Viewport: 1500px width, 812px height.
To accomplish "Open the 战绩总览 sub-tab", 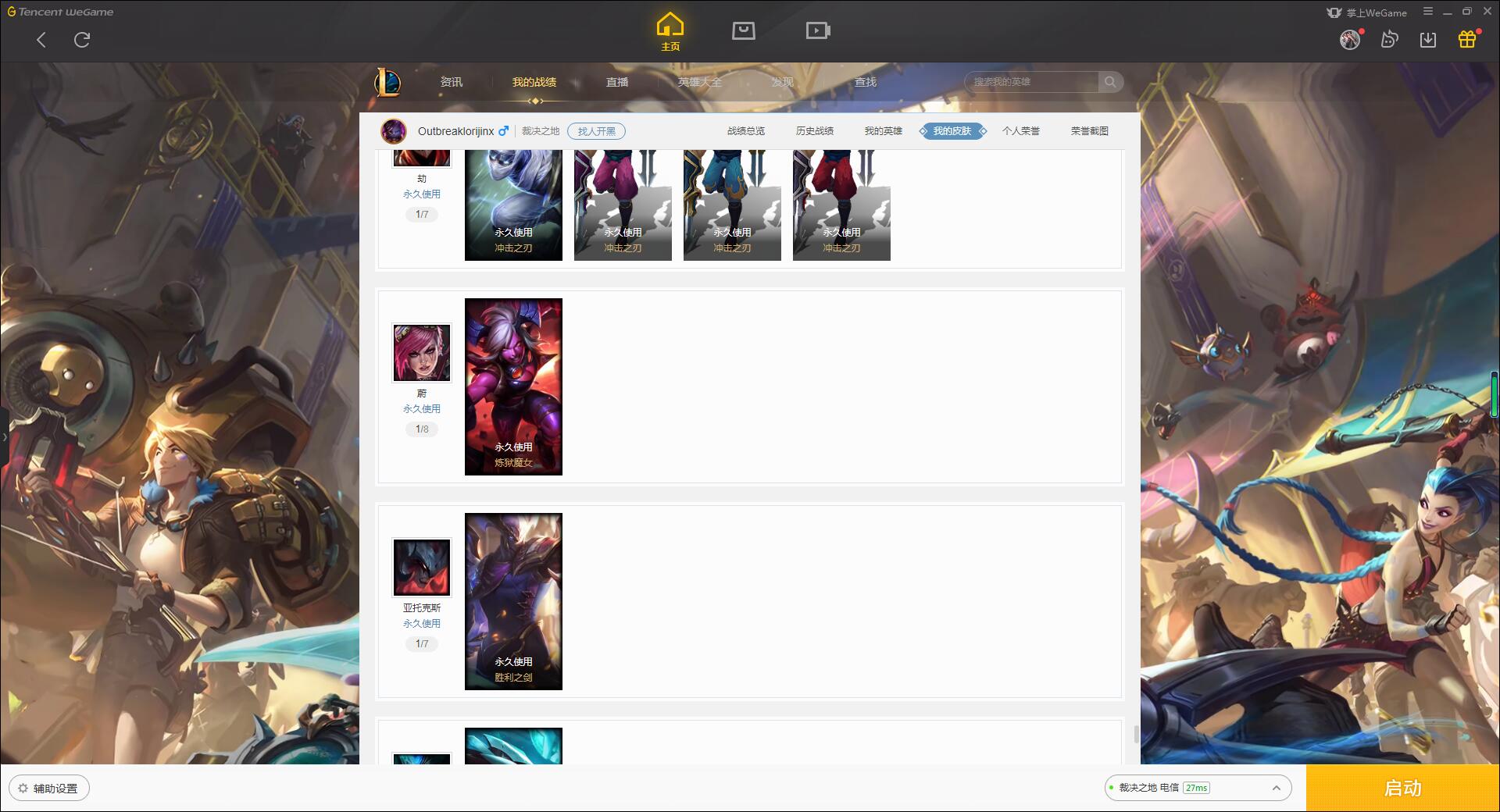I will point(746,131).
